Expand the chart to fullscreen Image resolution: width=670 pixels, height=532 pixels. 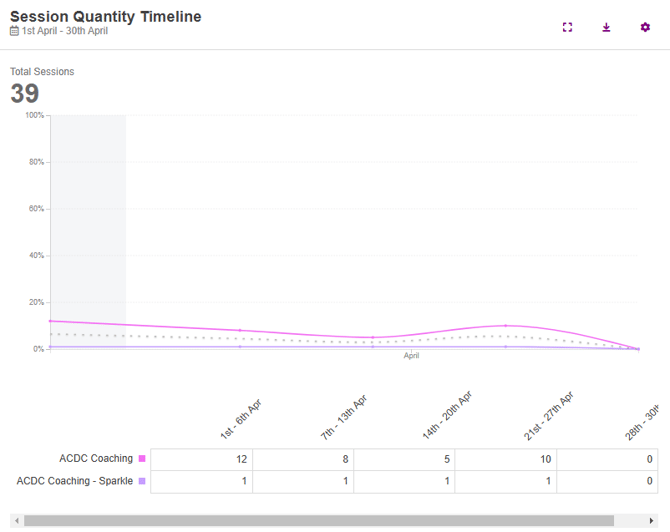[x=567, y=27]
